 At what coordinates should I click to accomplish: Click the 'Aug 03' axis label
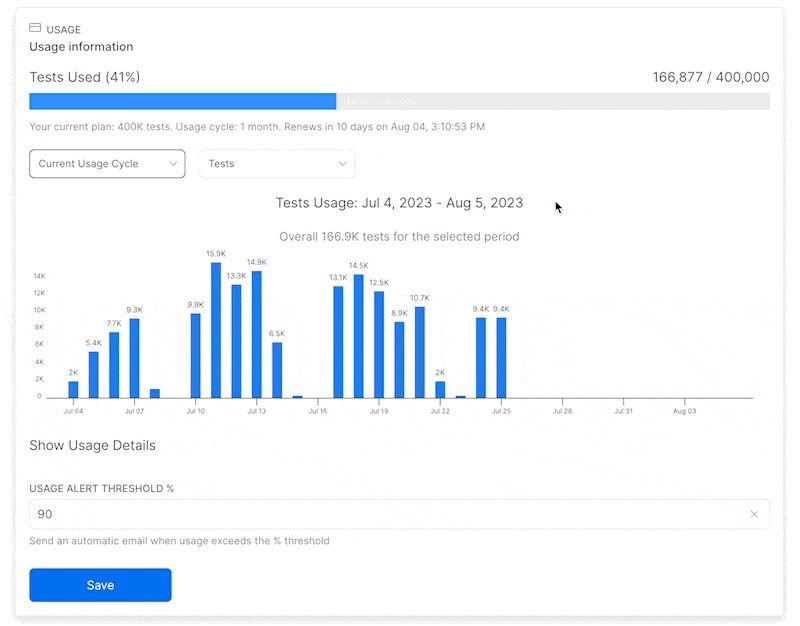point(684,411)
